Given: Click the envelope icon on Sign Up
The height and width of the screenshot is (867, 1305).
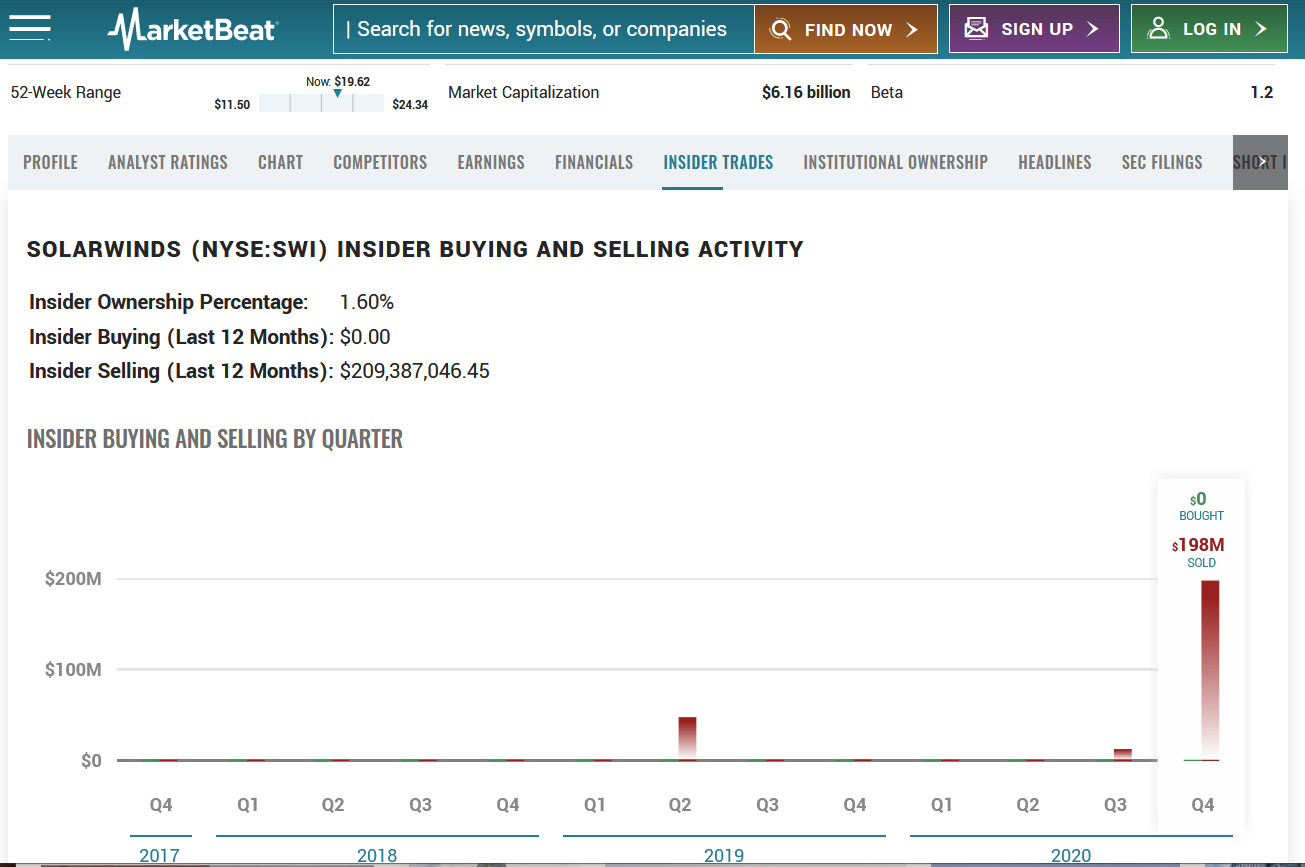Looking at the screenshot, I should point(977,29).
